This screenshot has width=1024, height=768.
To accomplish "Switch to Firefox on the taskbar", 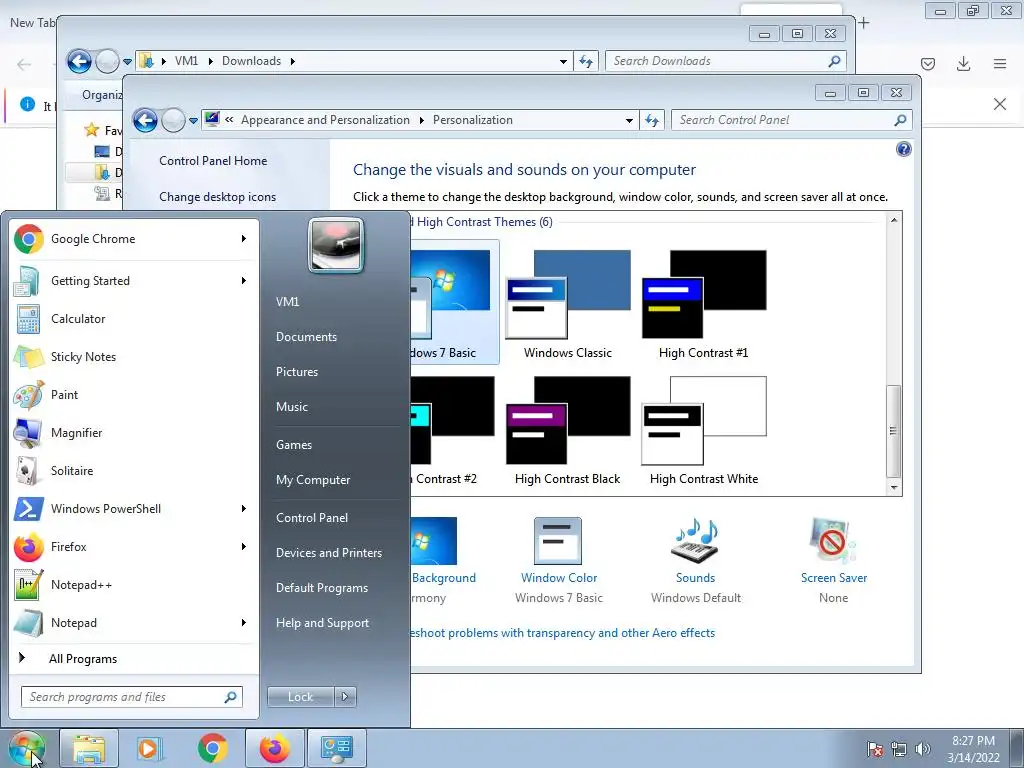I will coord(274,748).
